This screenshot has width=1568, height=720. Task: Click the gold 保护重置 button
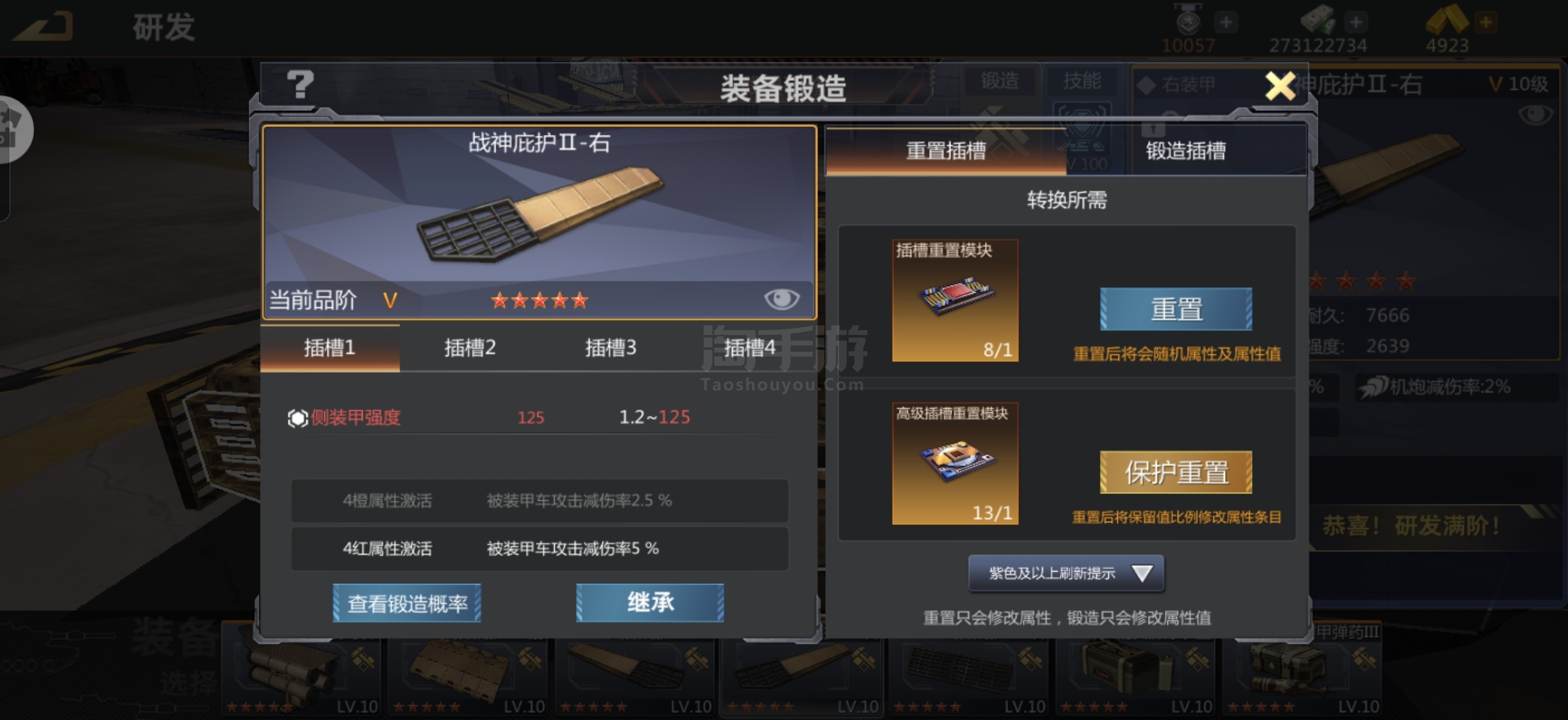tap(1176, 472)
